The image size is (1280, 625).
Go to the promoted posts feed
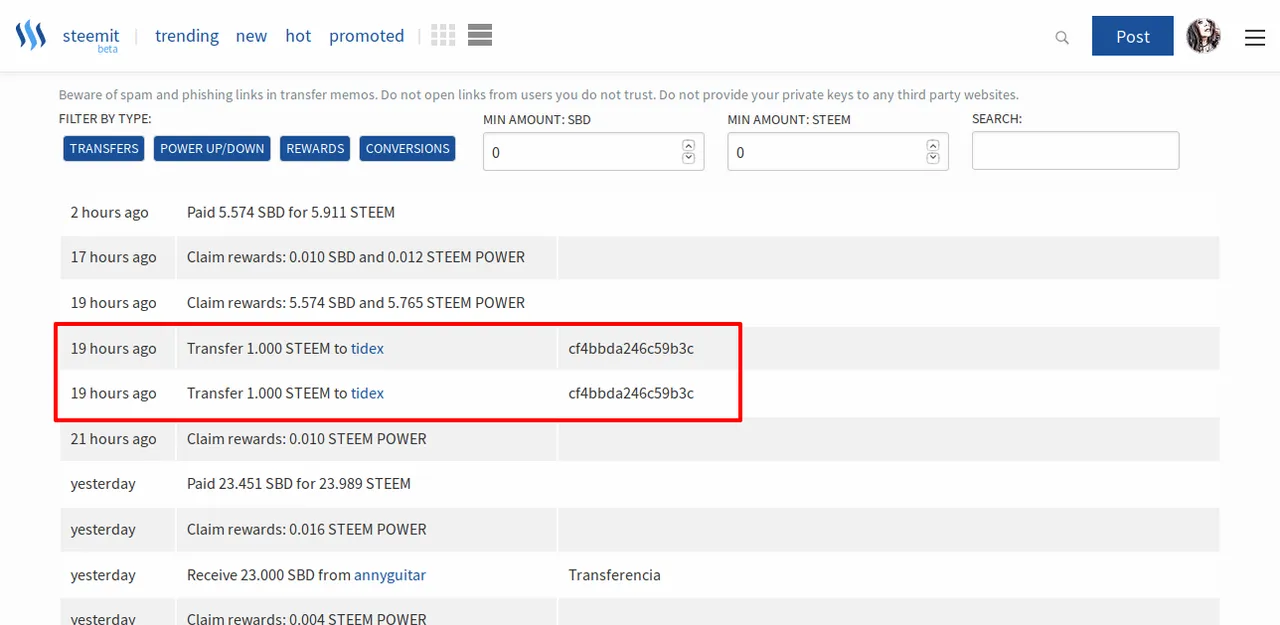pos(366,36)
